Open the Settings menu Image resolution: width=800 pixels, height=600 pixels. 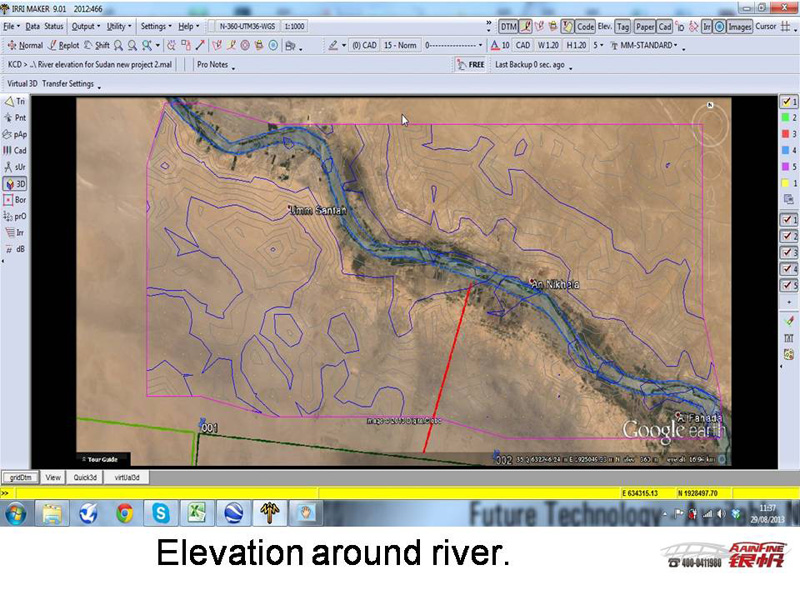coord(155,26)
